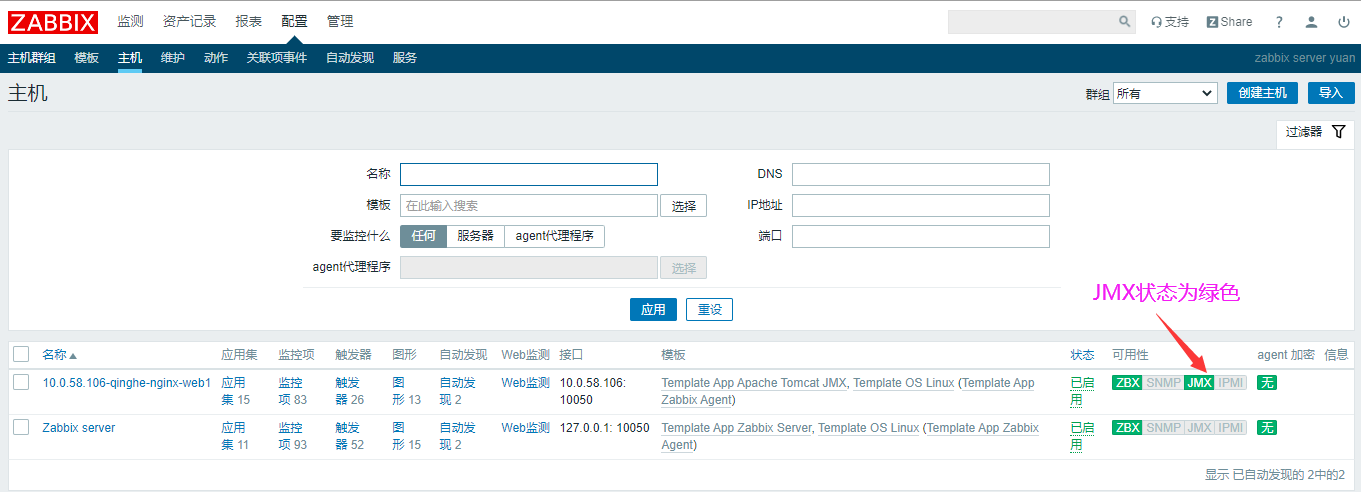1361x492 pixels.
Task: Go to 服务 submenu
Action: 405,58
